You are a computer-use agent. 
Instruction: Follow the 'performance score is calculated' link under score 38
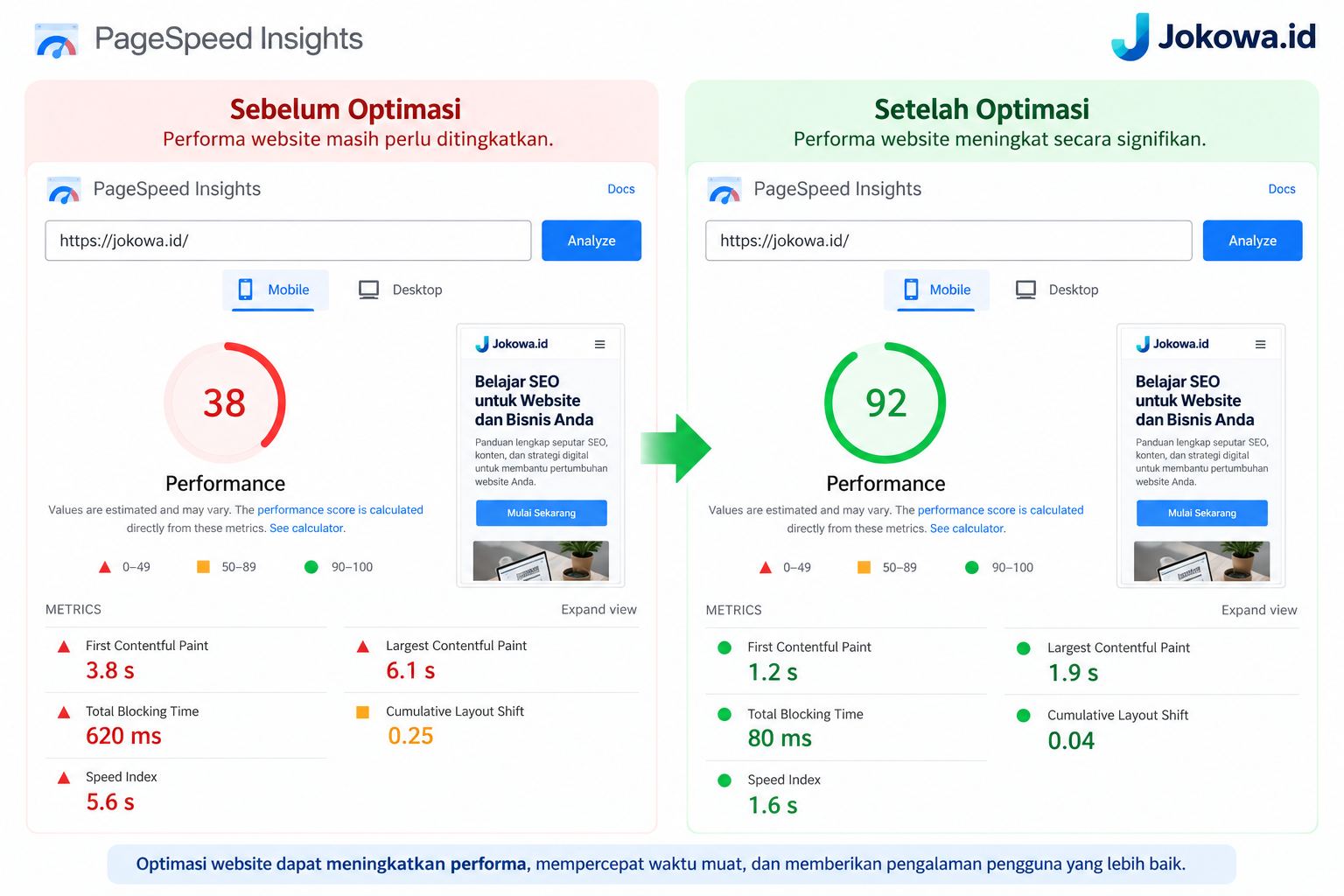[340, 510]
